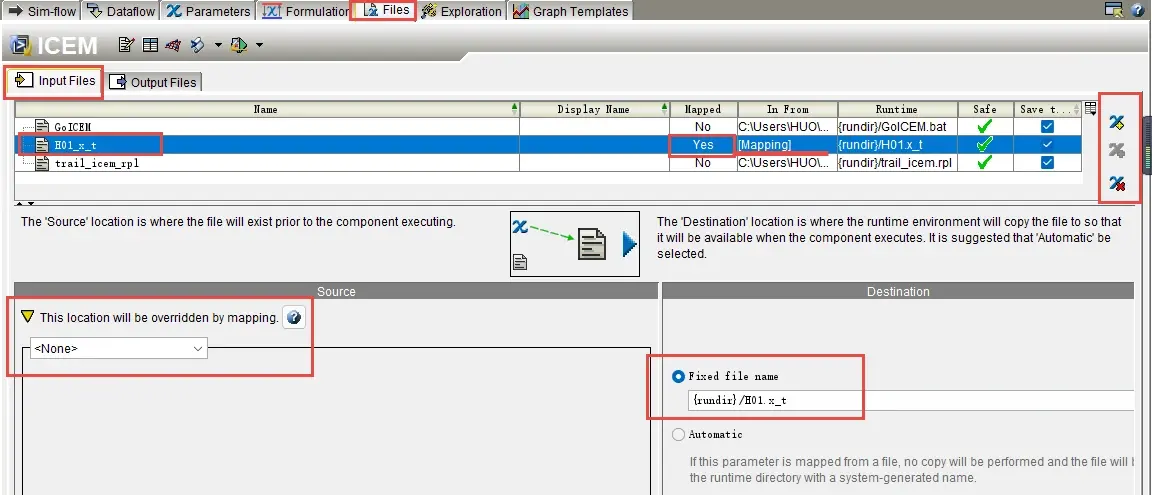Open the notepad editor icon beside ICEM
1152x495 pixels.
pos(126,46)
